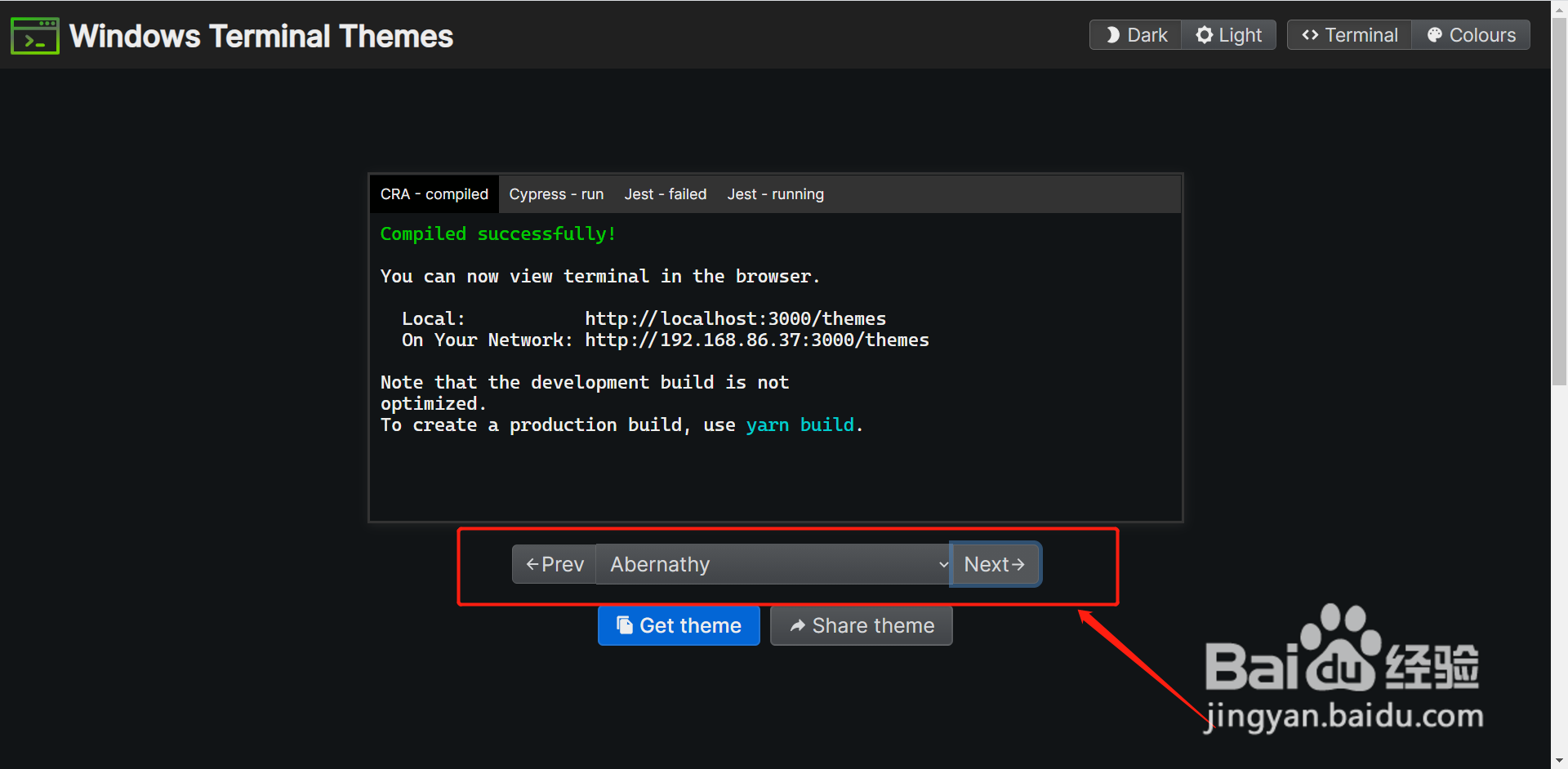
Task: Click the Share theme button
Action: click(861, 625)
